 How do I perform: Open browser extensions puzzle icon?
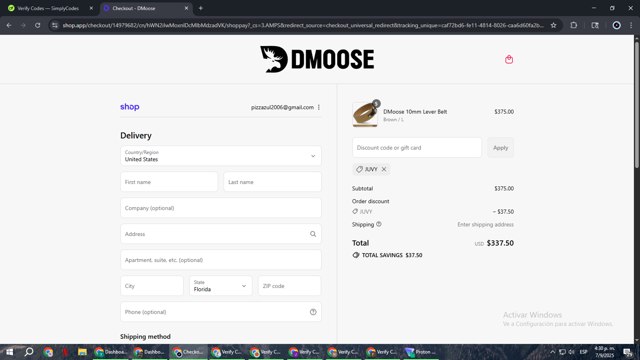[x=573, y=25]
